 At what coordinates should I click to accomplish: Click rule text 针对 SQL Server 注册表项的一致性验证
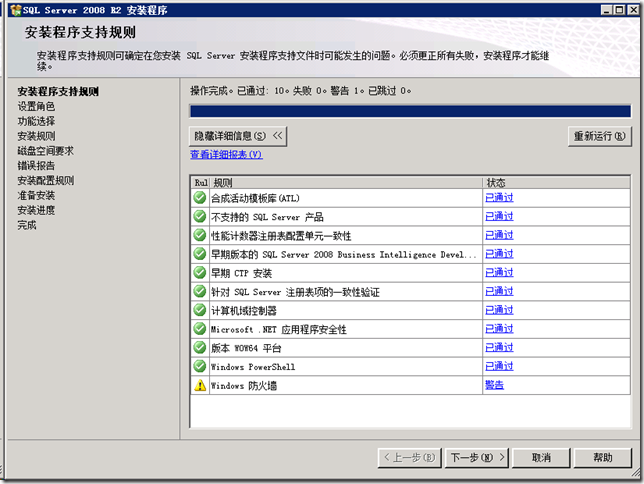(x=295, y=292)
